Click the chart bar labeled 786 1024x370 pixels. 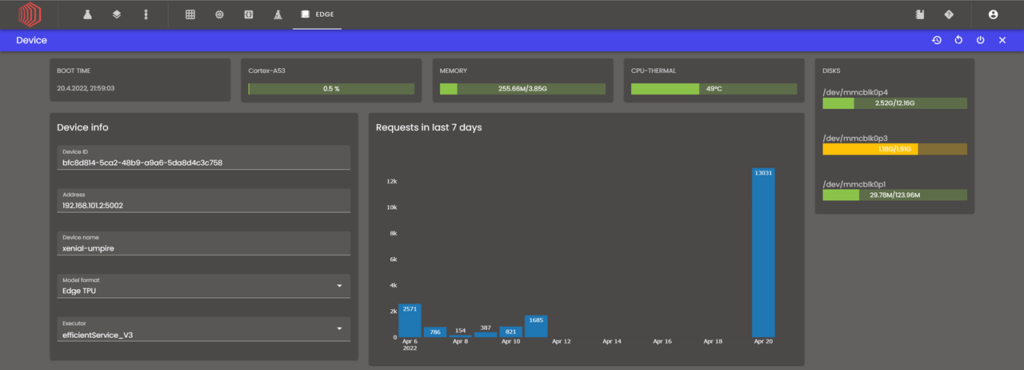pyautogui.click(x=435, y=332)
